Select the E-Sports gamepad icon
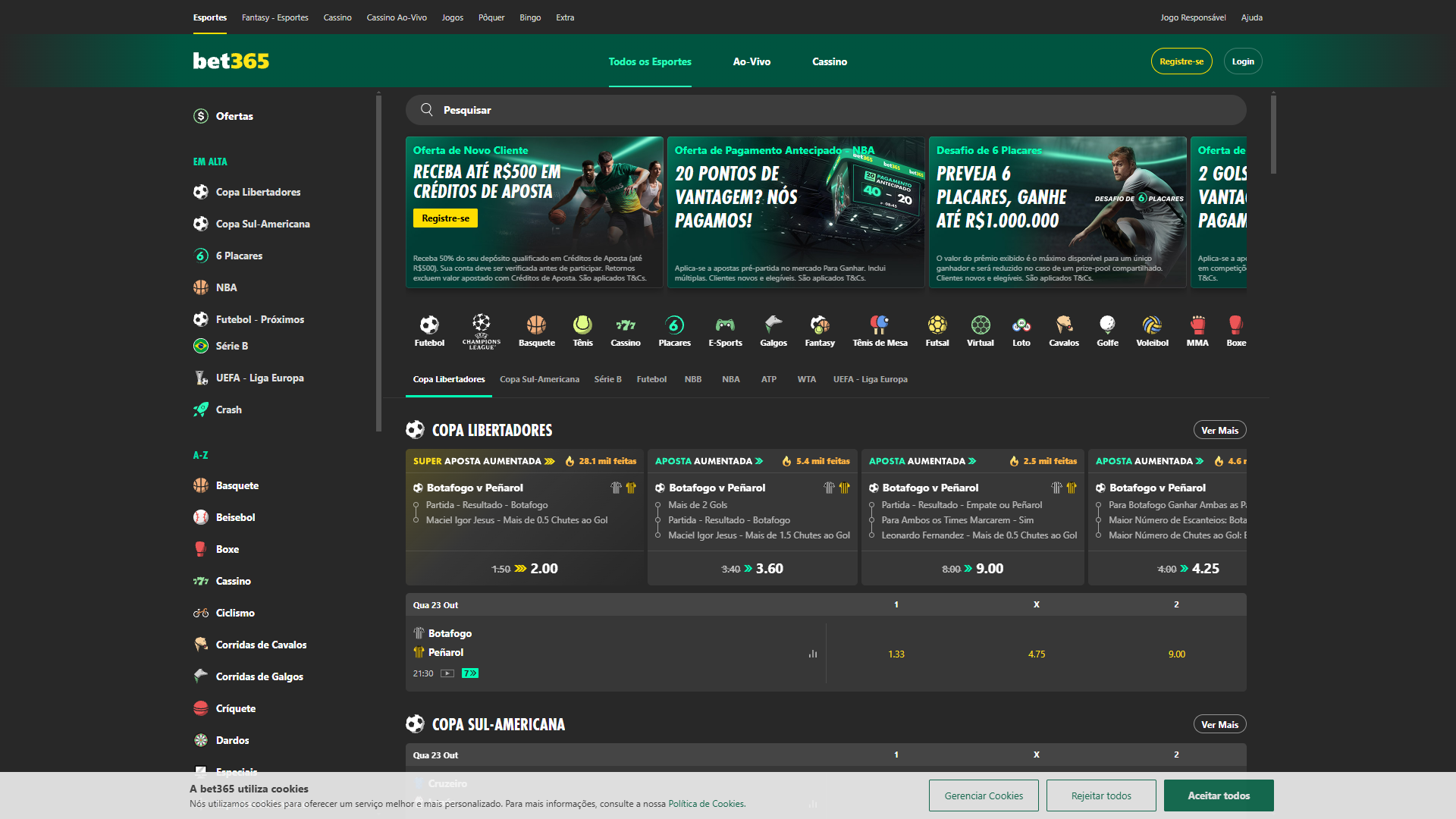Screen dimensions: 1456x819 point(726,331)
